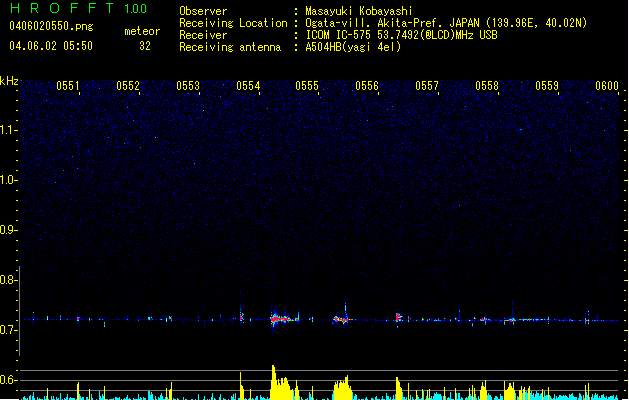This screenshot has height=400, width=629.
Task: Click the 0559 time marker
Action: tap(547, 86)
